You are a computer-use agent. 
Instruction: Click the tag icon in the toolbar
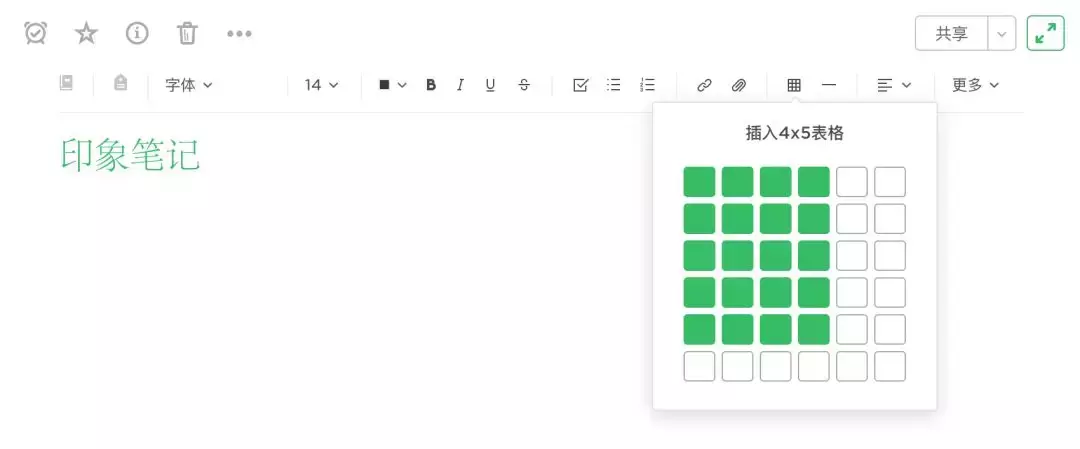point(121,83)
